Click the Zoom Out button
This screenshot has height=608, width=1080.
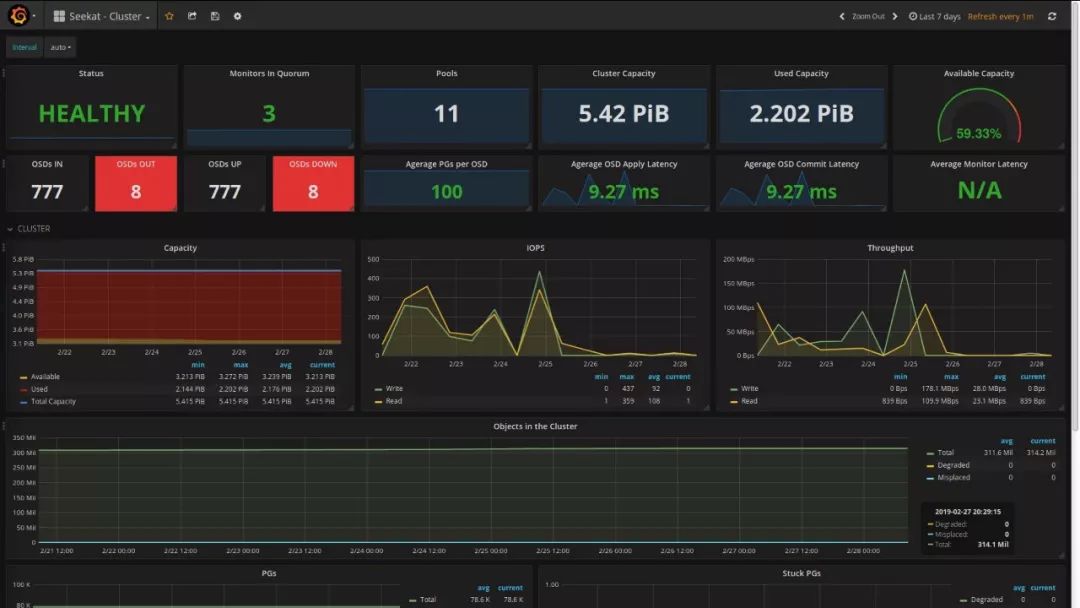tap(868, 16)
